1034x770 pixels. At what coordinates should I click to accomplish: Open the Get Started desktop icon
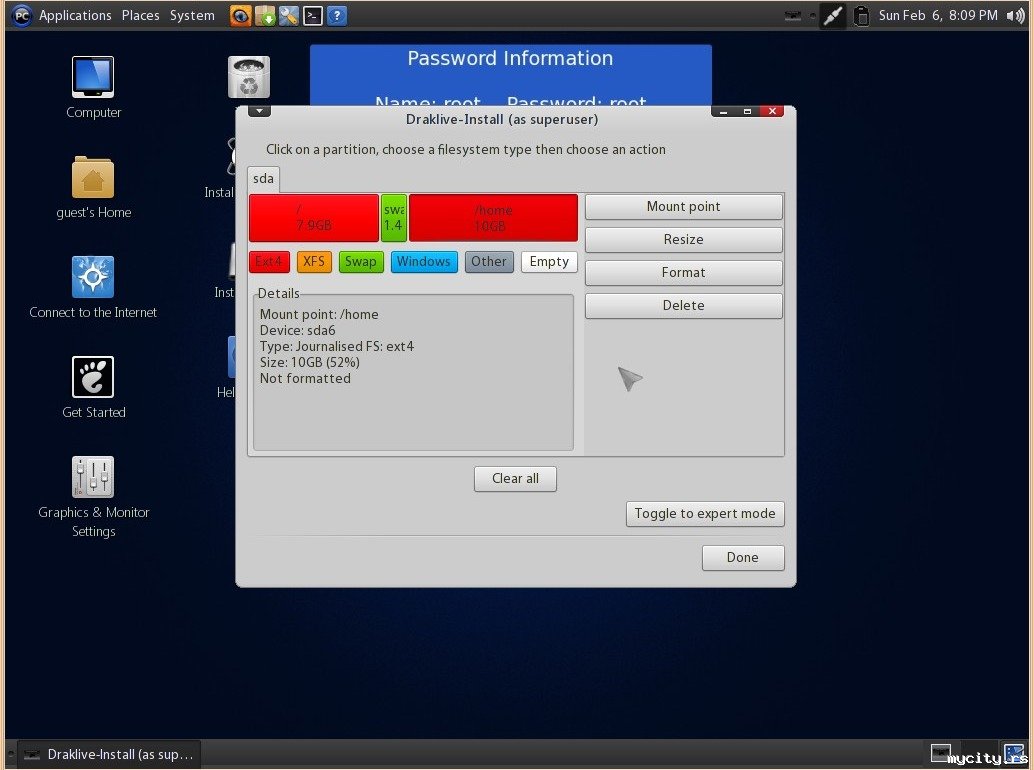pos(93,377)
